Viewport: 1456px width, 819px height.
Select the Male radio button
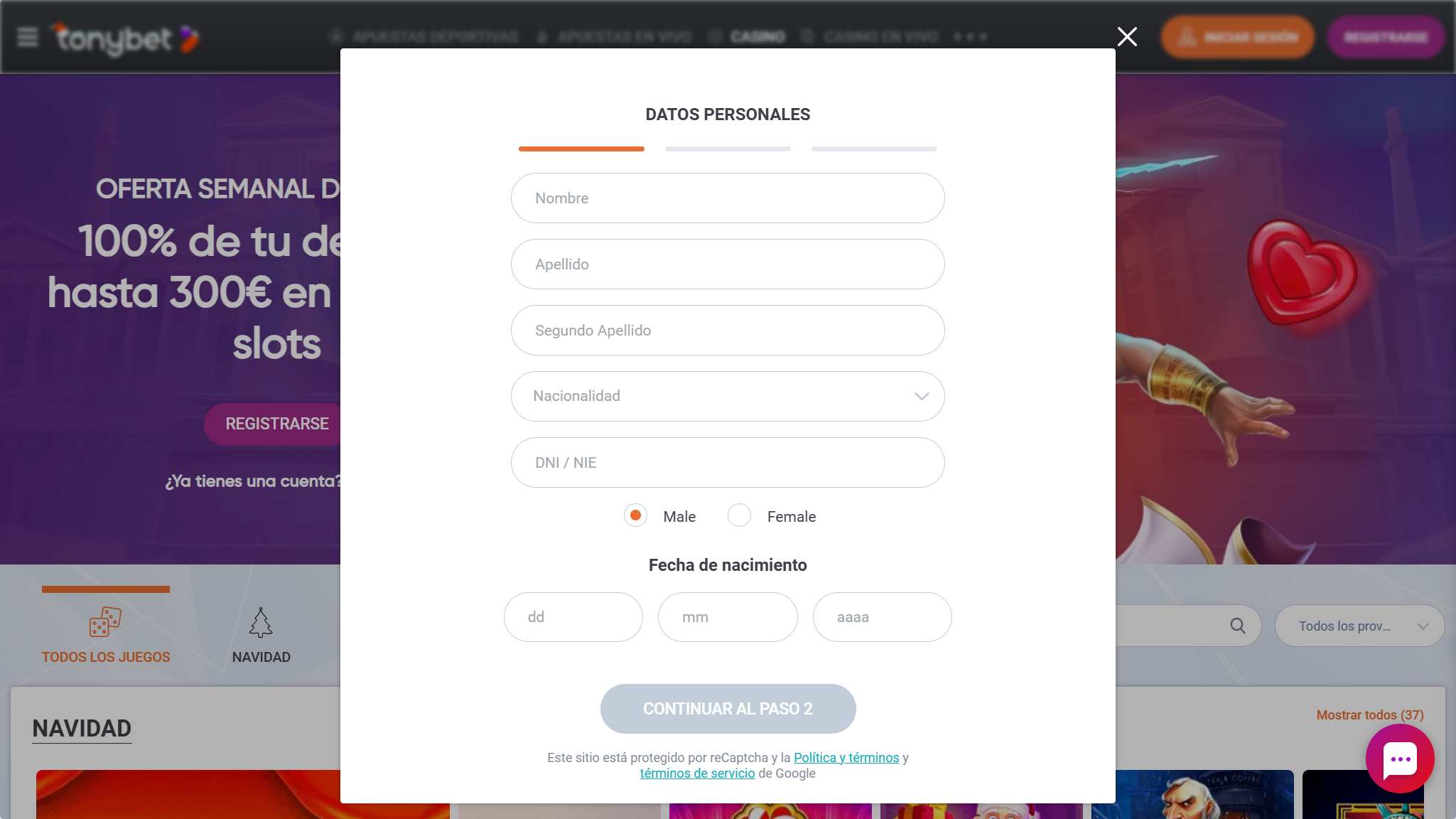635,515
